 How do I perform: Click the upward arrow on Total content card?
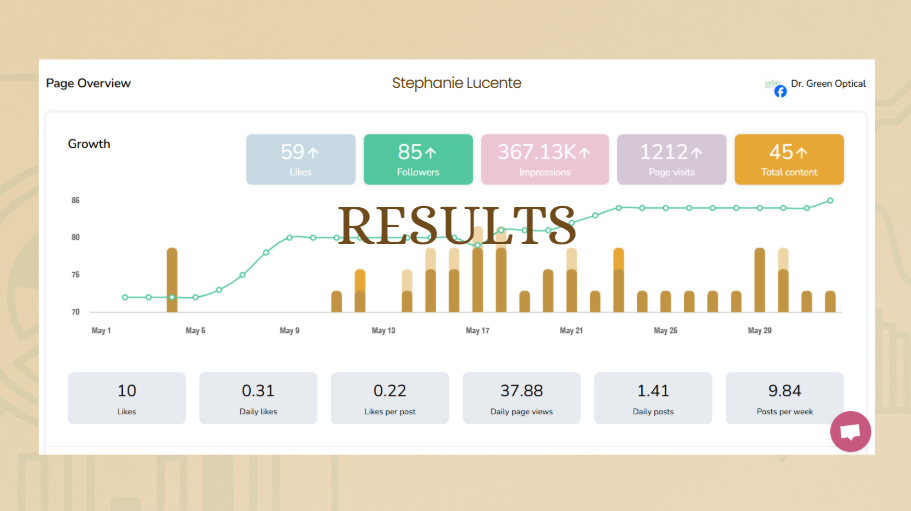pyautogui.click(x=802, y=153)
